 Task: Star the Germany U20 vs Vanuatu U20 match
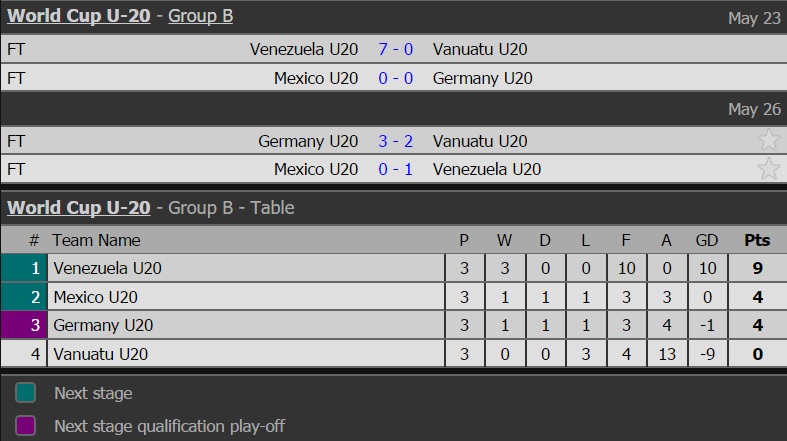768,141
